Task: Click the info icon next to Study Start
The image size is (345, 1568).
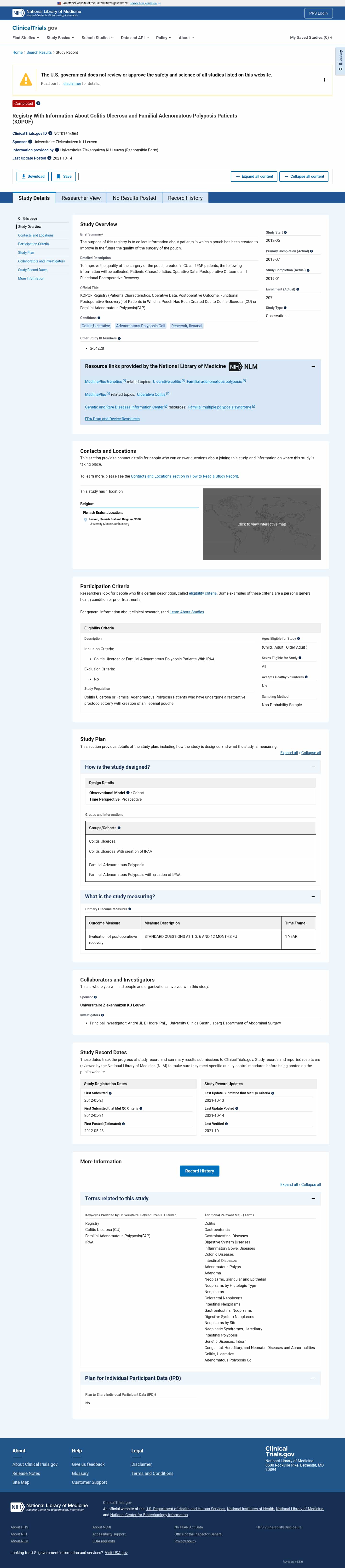Action: [x=285, y=232]
